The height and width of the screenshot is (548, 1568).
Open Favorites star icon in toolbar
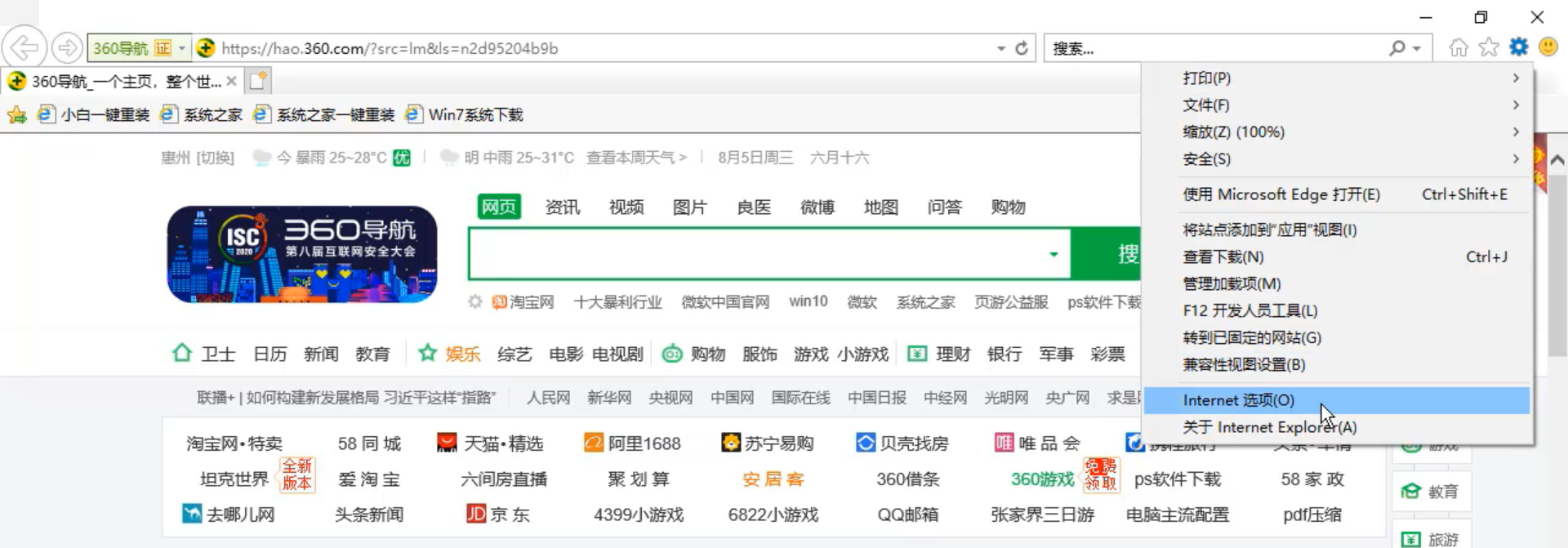(x=1489, y=47)
